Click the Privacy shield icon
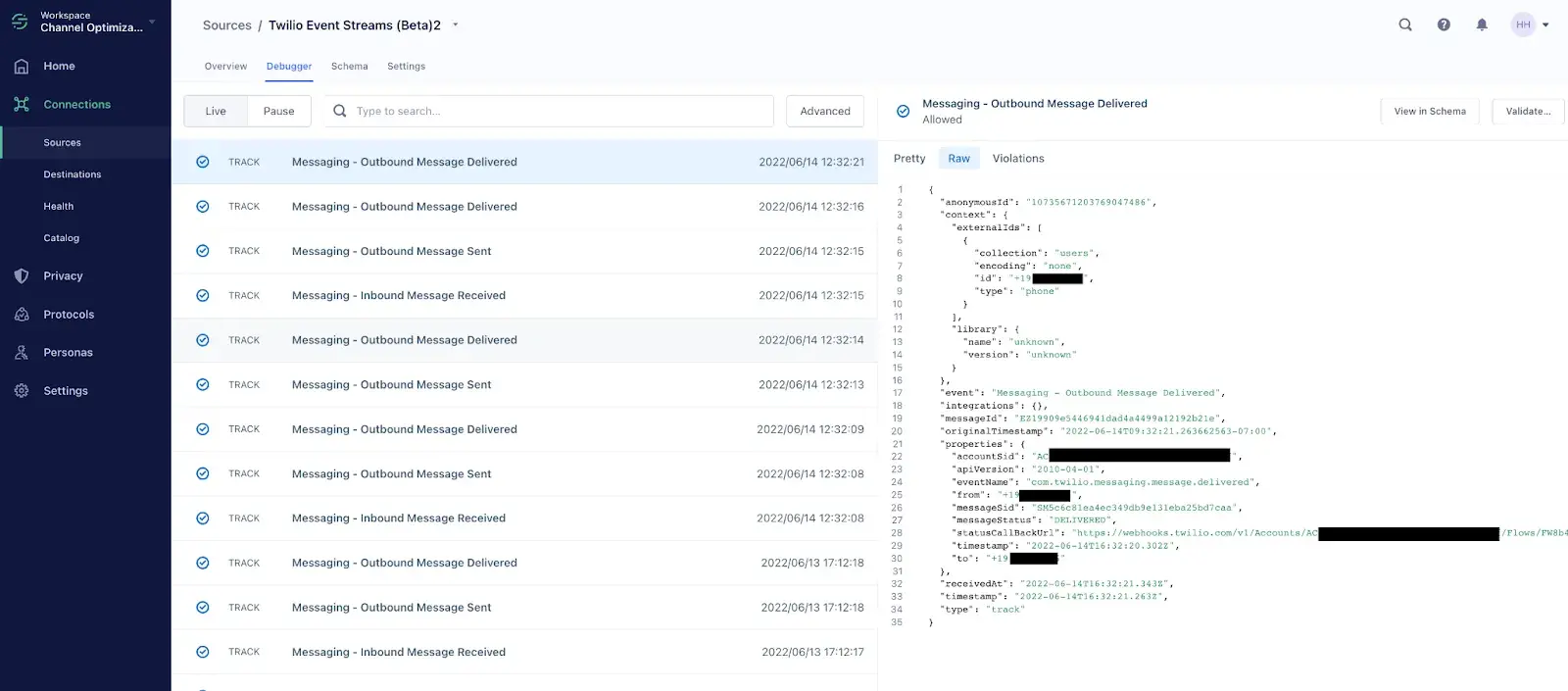The image size is (1568, 691). tap(22, 276)
